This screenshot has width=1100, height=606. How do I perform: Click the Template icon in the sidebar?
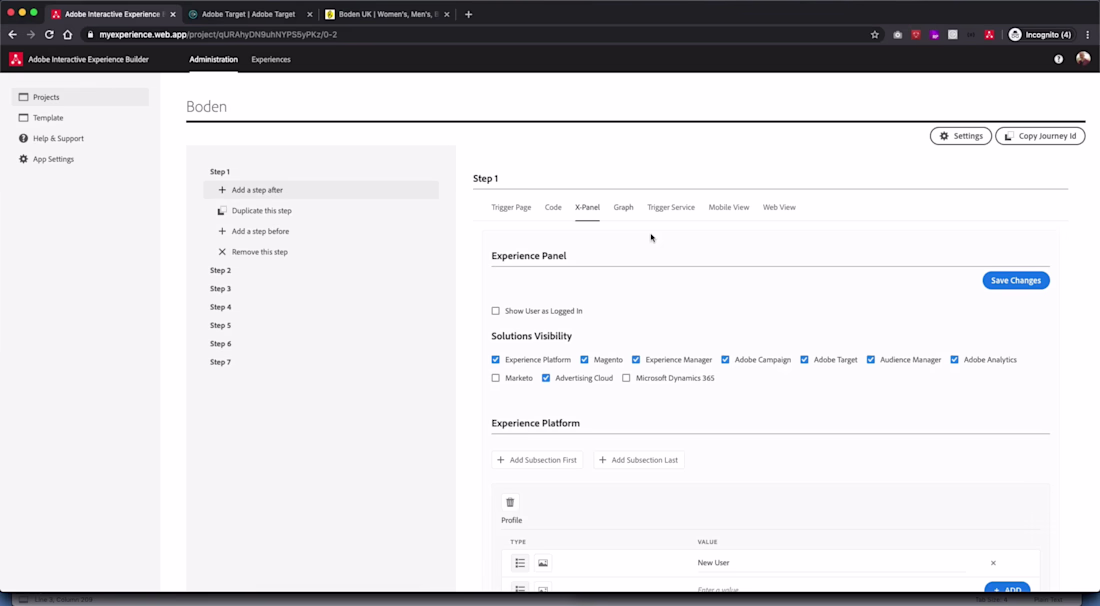pos(23,118)
